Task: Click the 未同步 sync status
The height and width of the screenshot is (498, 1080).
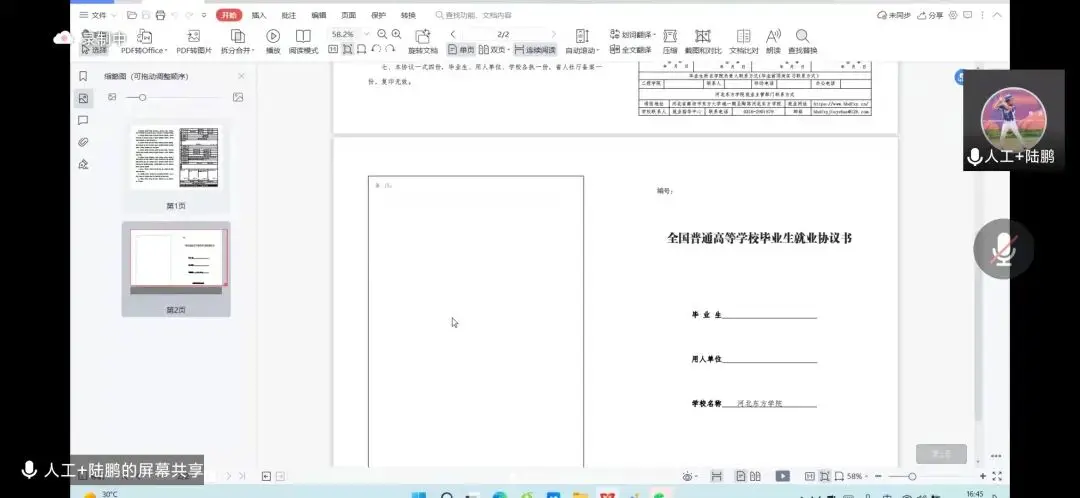Action: (x=893, y=14)
